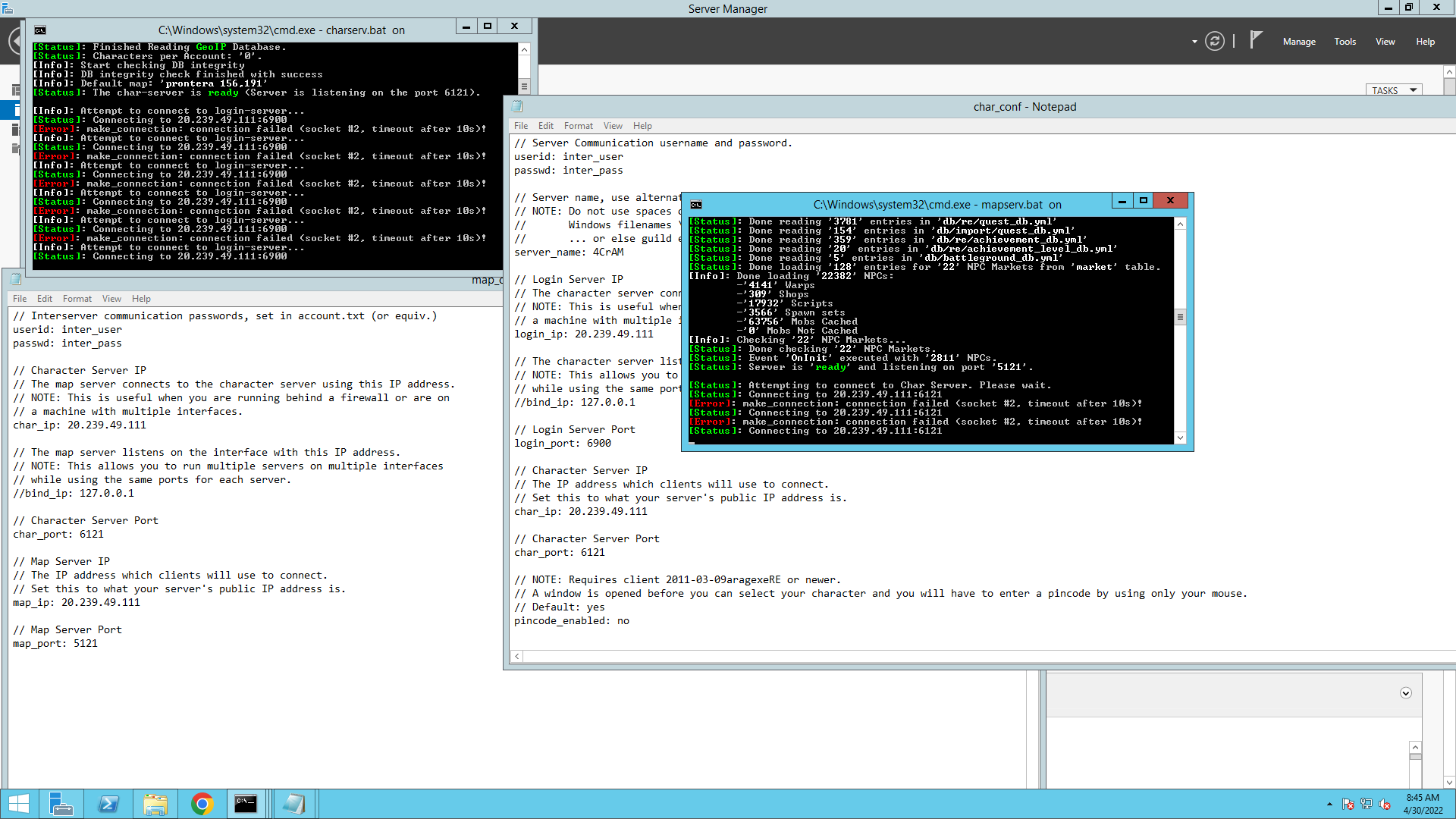The height and width of the screenshot is (819, 1456).
Task: Switch to Notepad on the taskbar
Action: 294,804
